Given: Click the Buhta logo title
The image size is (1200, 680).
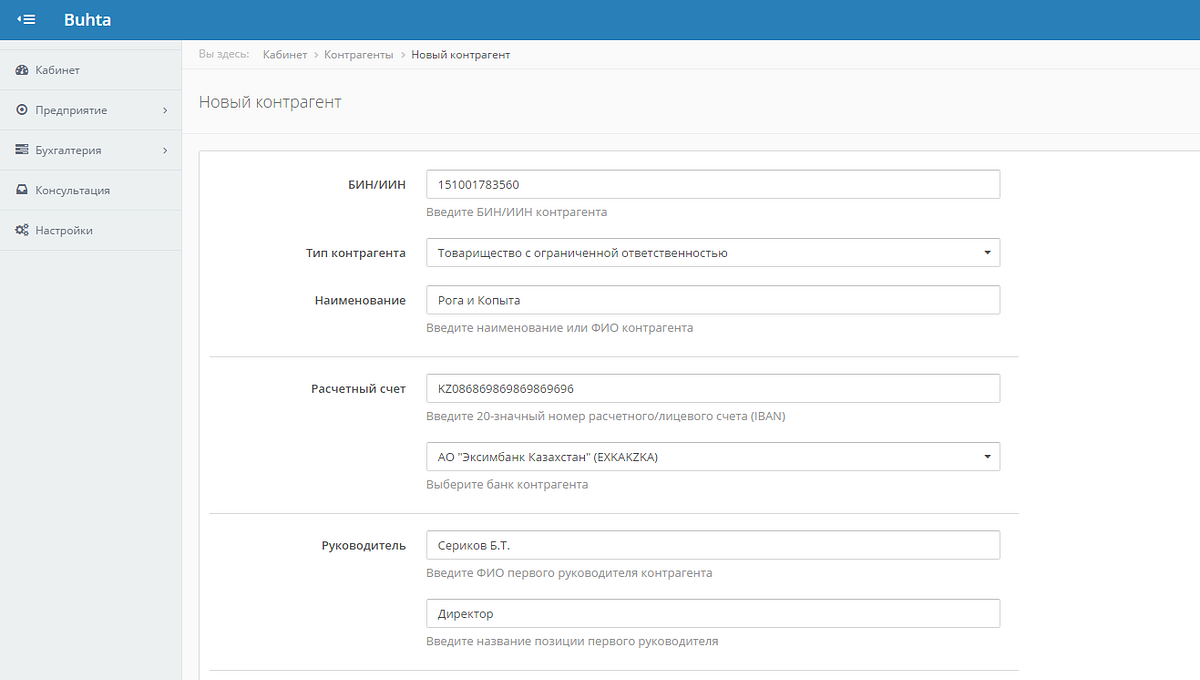Looking at the screenshot, I should [87, 20].
